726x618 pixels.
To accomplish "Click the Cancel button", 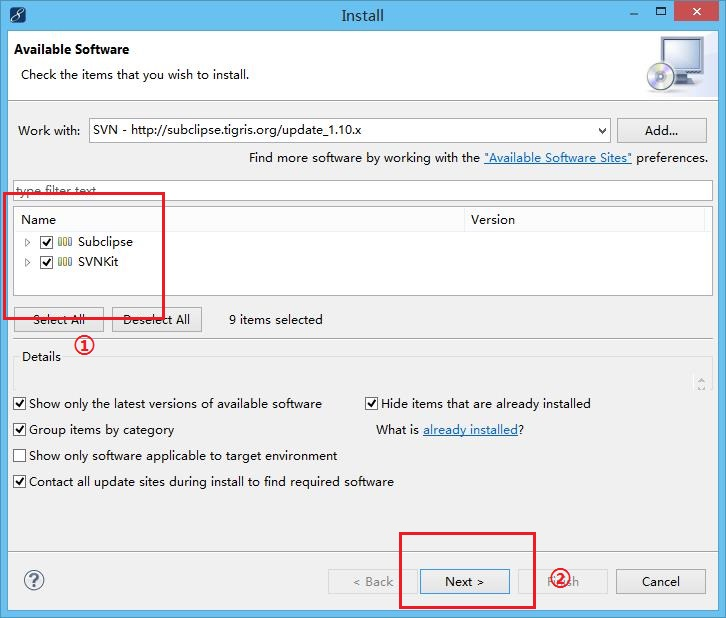I will click(x=661, y=581).
